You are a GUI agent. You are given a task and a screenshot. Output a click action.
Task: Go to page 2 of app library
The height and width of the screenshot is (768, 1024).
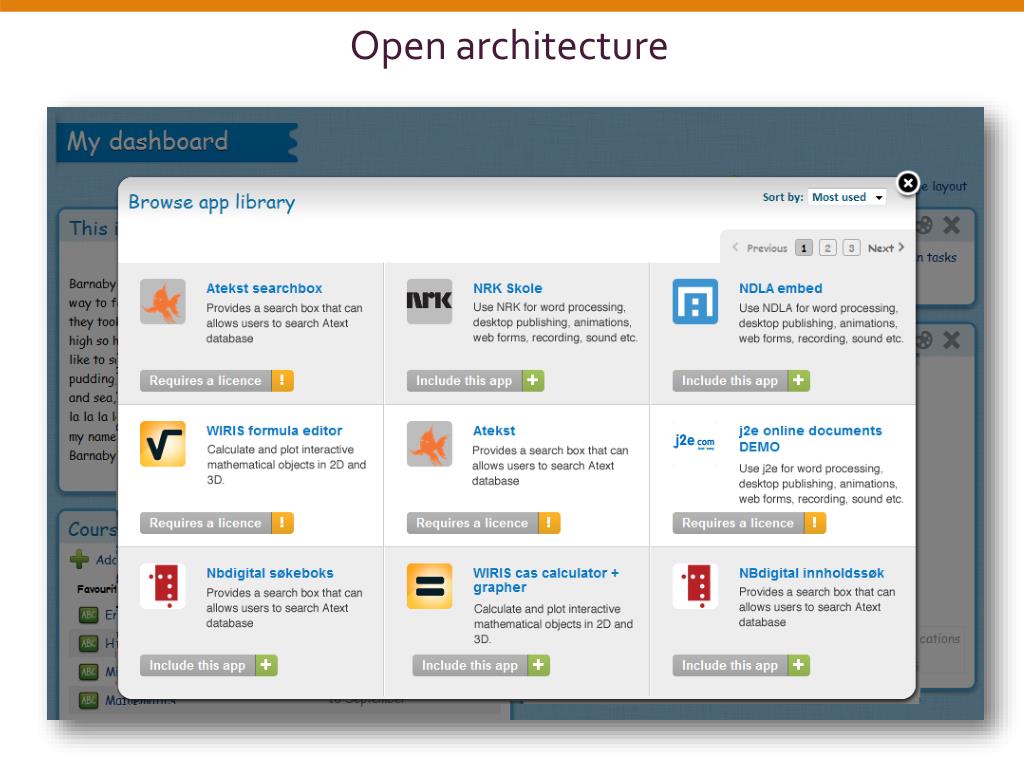pos(827,248)
